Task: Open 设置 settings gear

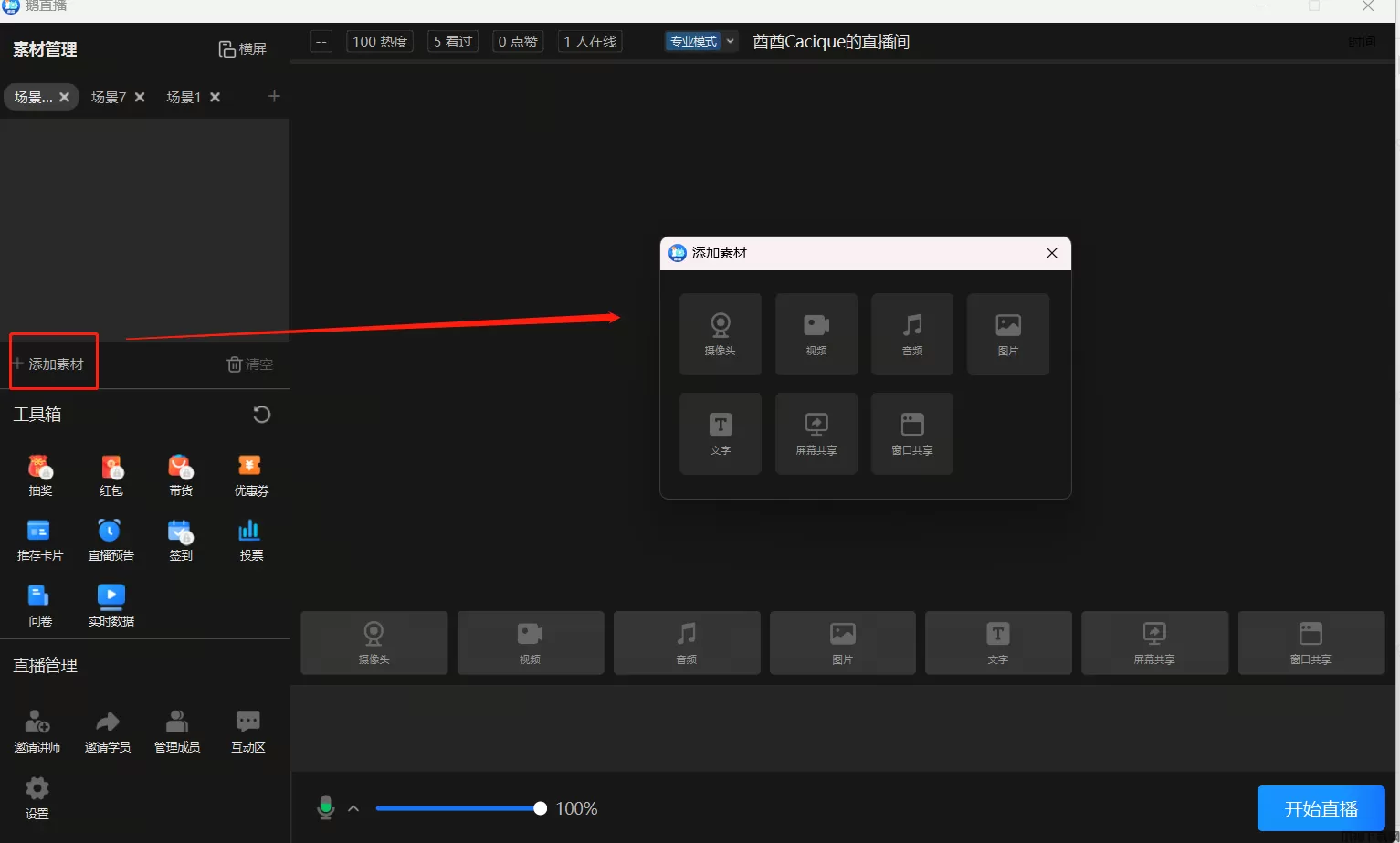Action: tap(37, 797)
